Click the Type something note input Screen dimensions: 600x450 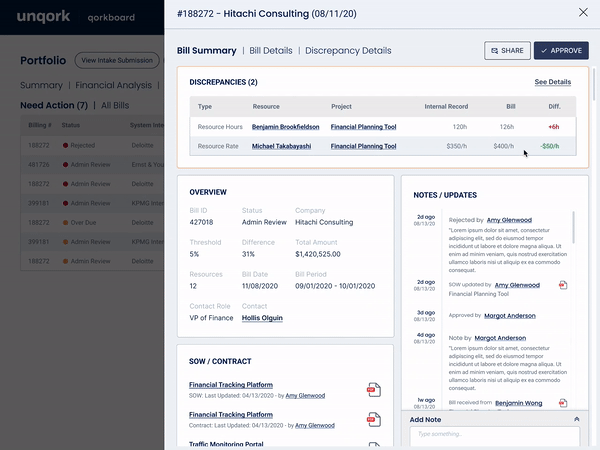click(495, 436)
